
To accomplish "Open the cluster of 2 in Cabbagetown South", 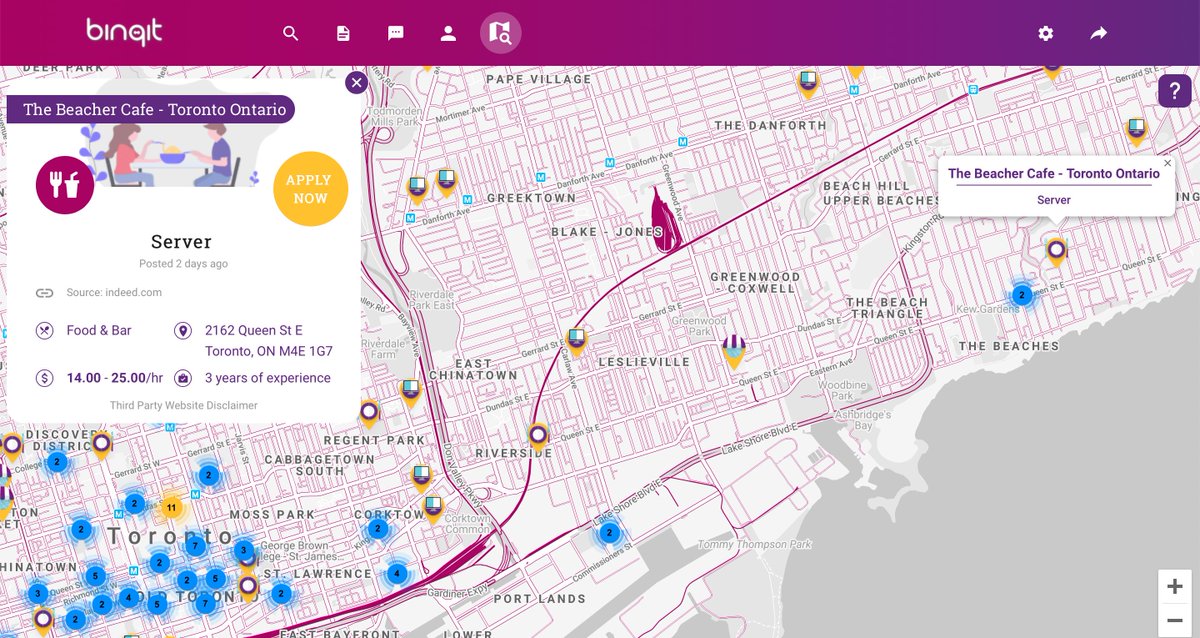I will click(208, 475).
